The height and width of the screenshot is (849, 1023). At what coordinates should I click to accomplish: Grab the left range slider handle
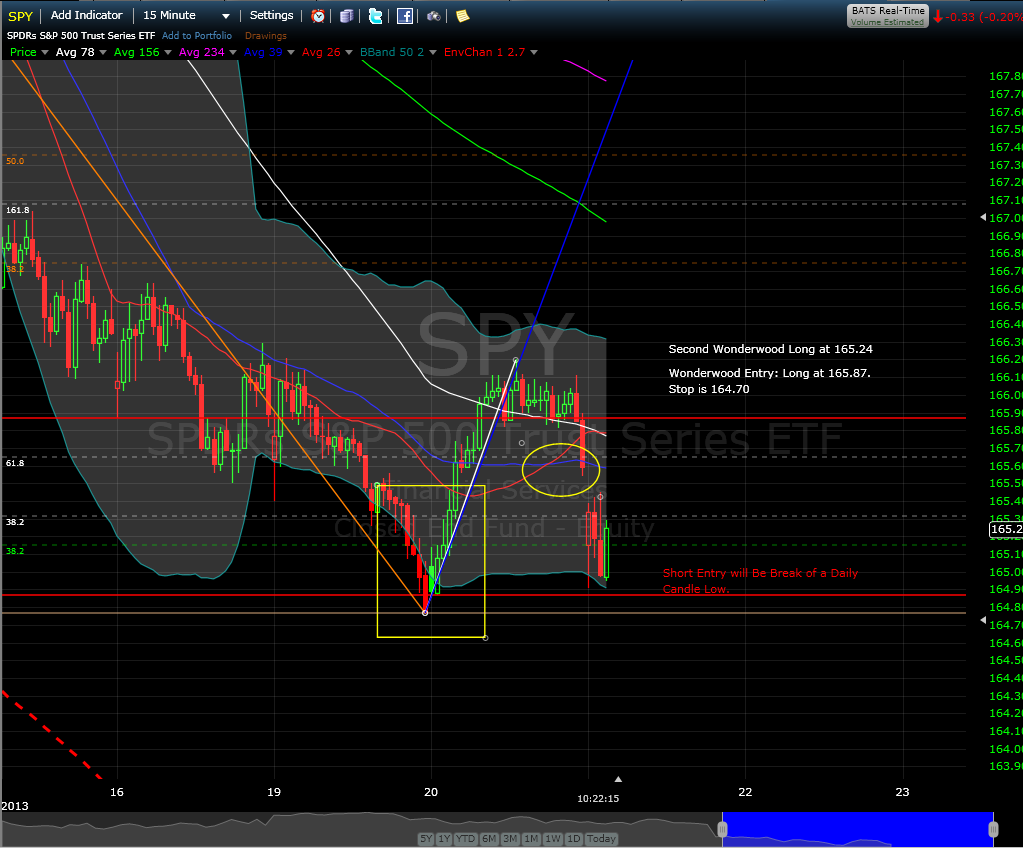pos(722,829)
